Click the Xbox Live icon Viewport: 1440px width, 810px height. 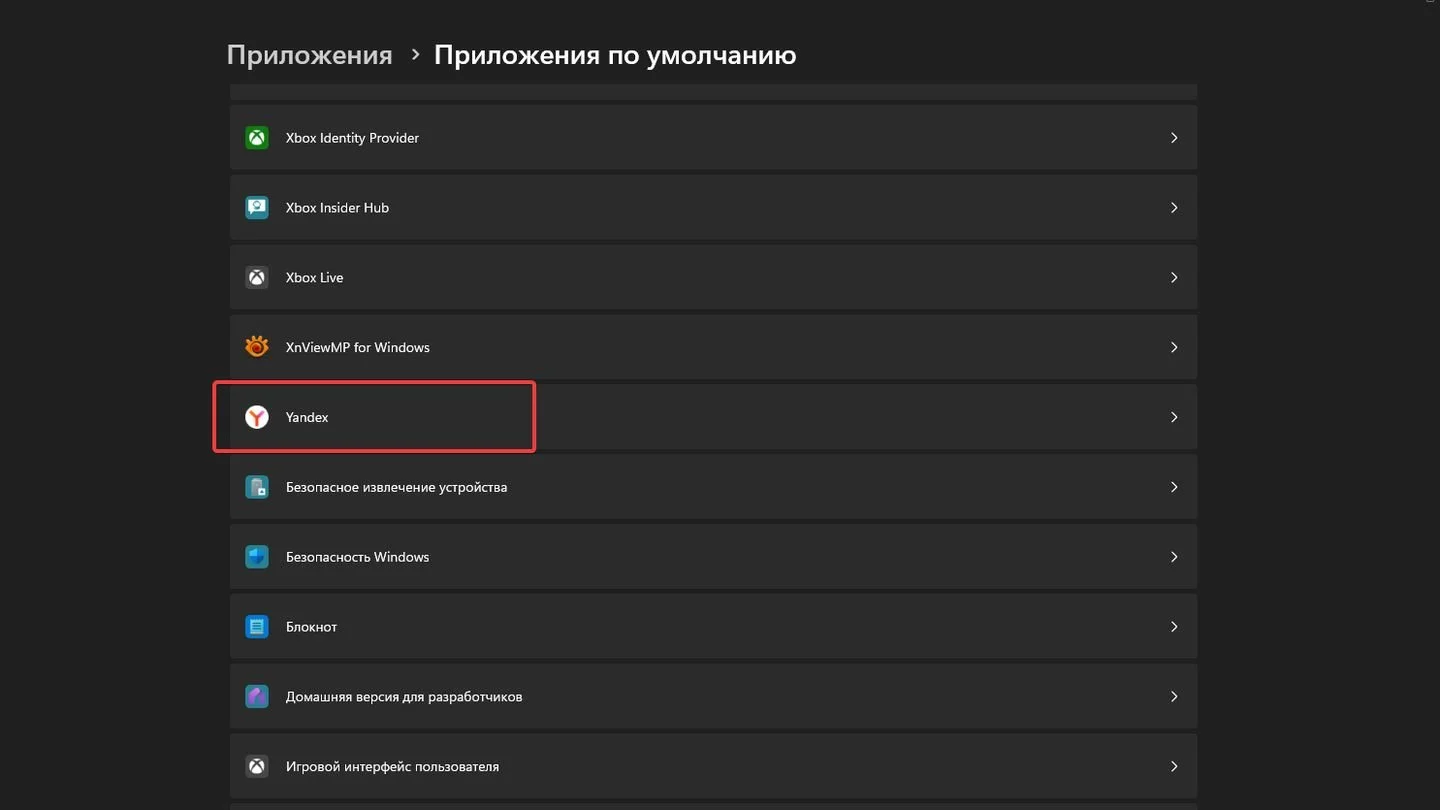[257, 278]
